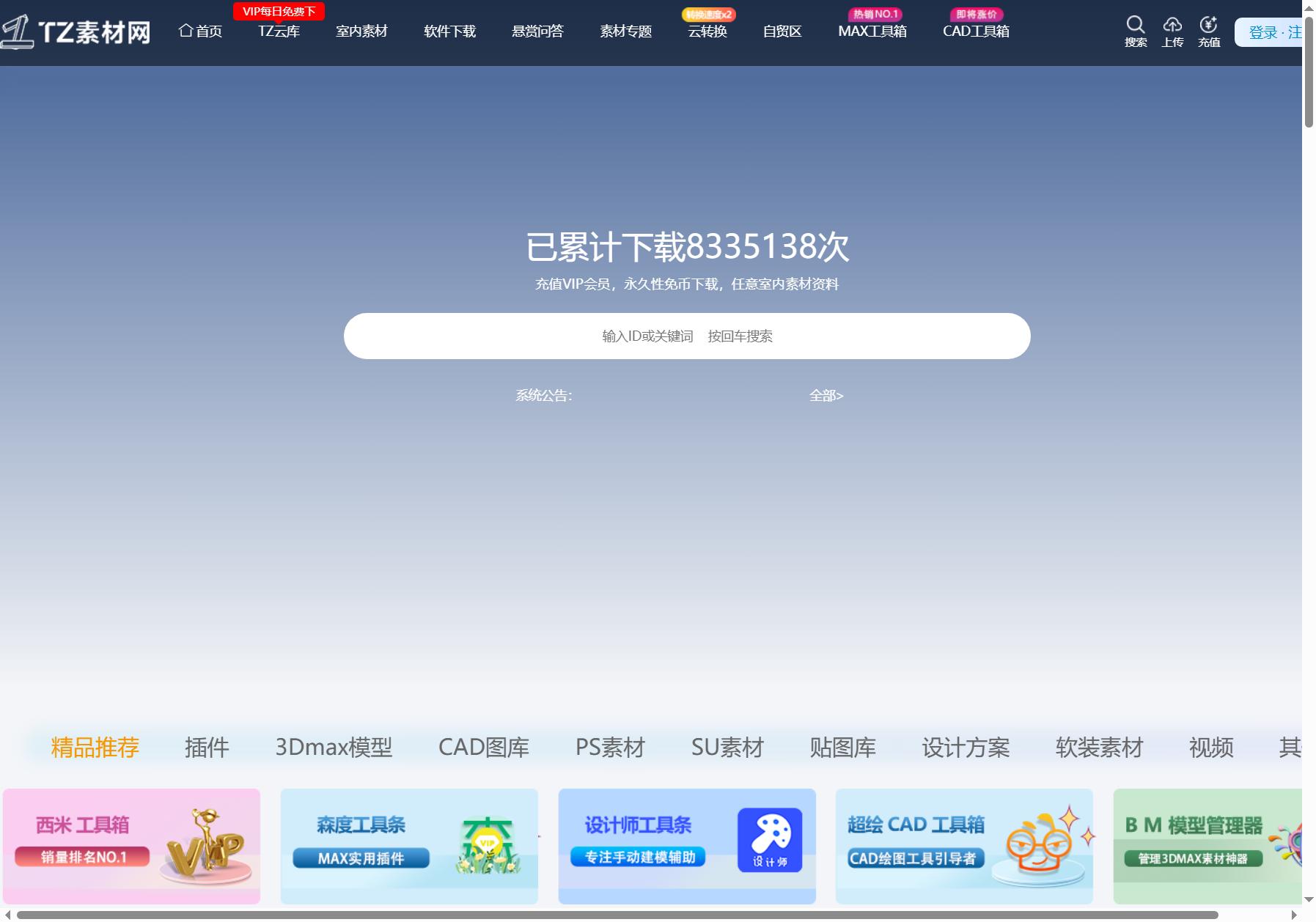Select the 贴图库 category tab
Screen dimensions: 1316x922
[842, 748]
